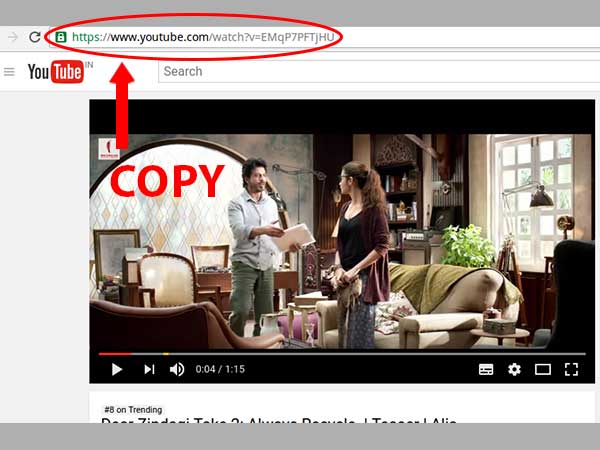This screenshot has height=450, width=600.
Task: Switch to theater mode
Action: pyautogui.click(x=543, y=369)
